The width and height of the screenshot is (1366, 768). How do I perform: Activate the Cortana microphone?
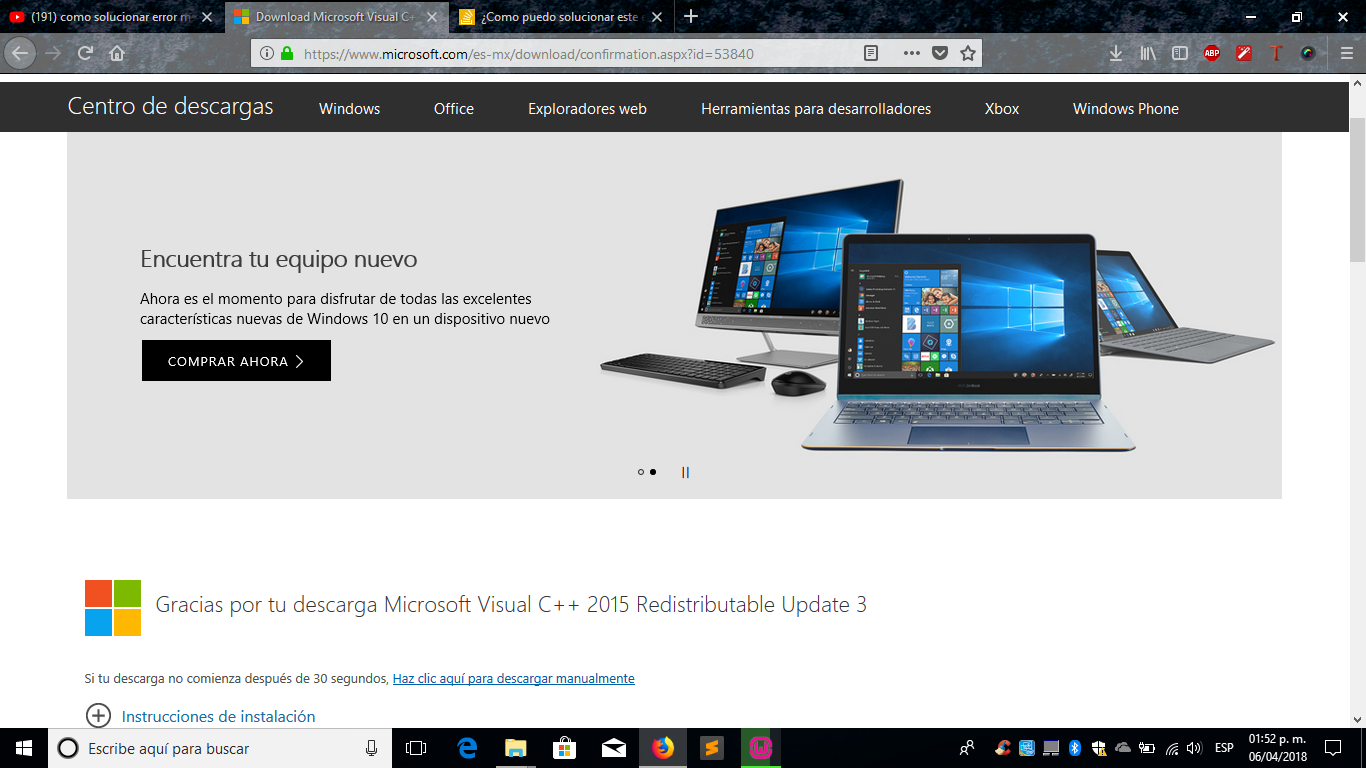coord(371,748)
